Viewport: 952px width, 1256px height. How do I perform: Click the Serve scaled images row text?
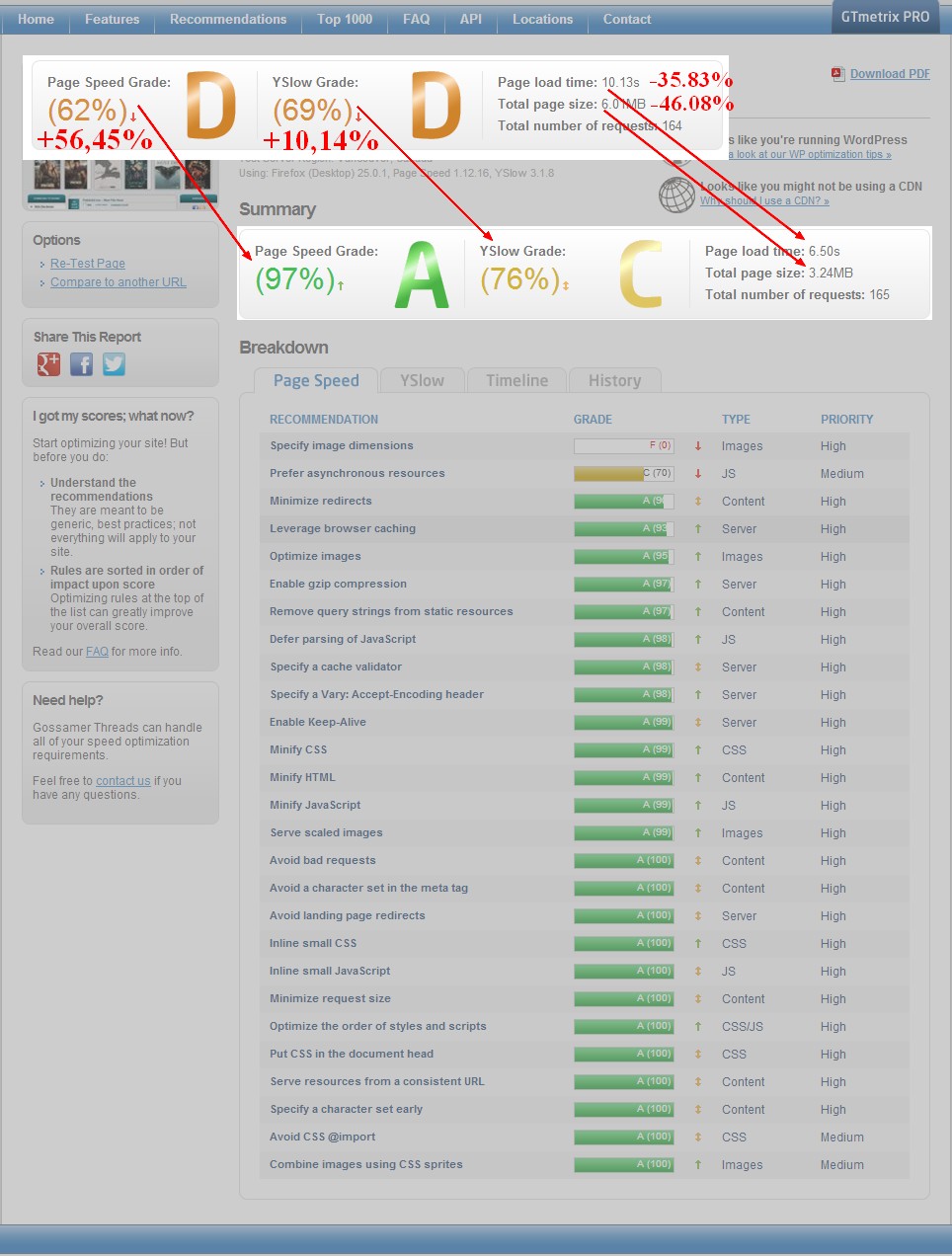point(326,833)
